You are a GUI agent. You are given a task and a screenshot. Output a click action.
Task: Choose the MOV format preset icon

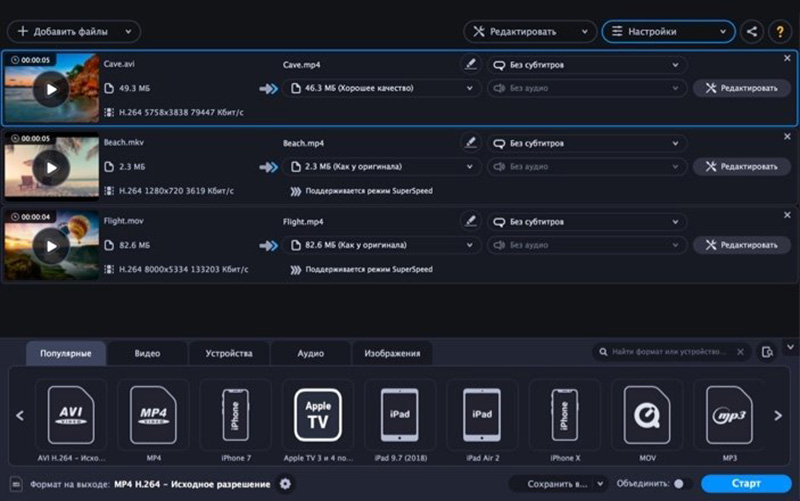click(646, 415)
